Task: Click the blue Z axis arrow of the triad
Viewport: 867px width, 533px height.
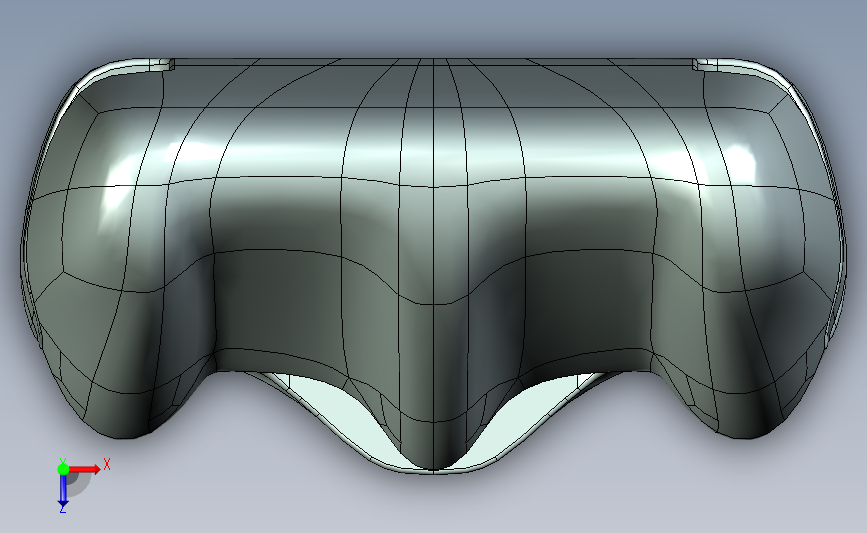Action: 63,490
